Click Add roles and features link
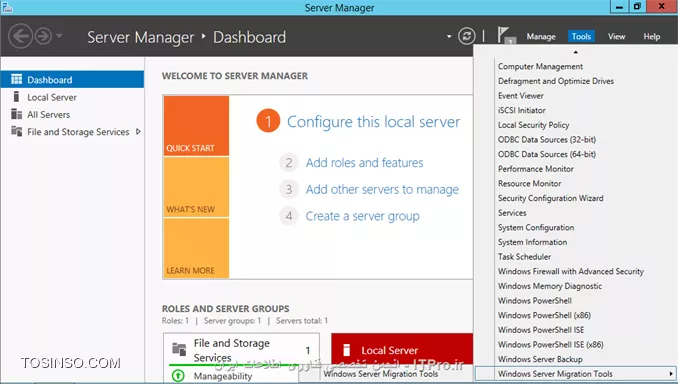The height and width of the screenshot is (384, 678). pyautogui.click(x=365, y=163)
